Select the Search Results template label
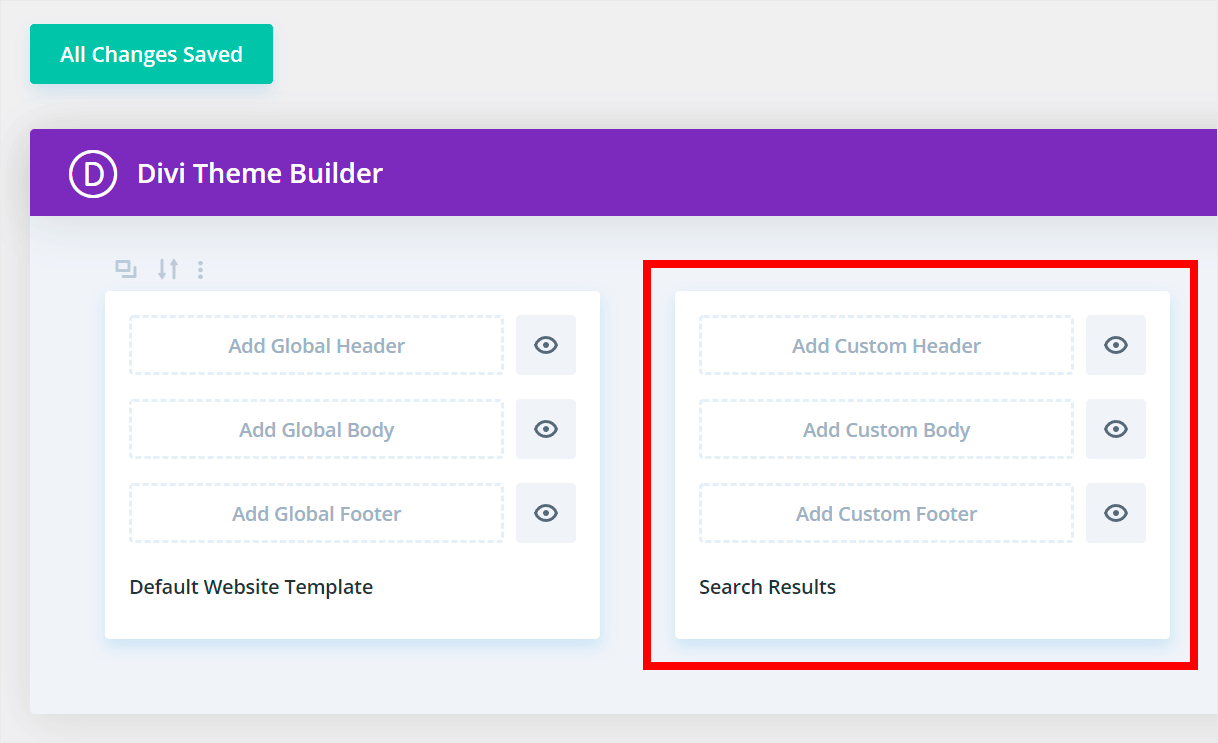1218x743 pixels. coord(767,587)
